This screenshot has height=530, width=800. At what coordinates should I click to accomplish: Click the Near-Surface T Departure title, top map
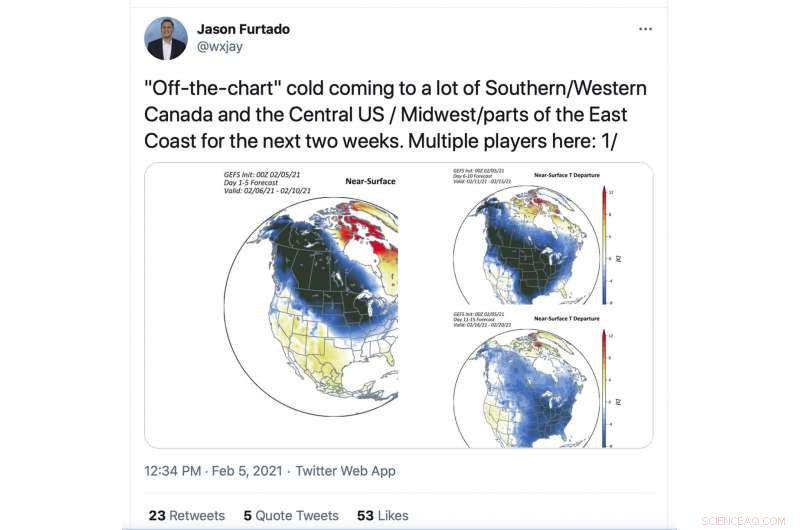pyautogui.click(x=567, y=175)
